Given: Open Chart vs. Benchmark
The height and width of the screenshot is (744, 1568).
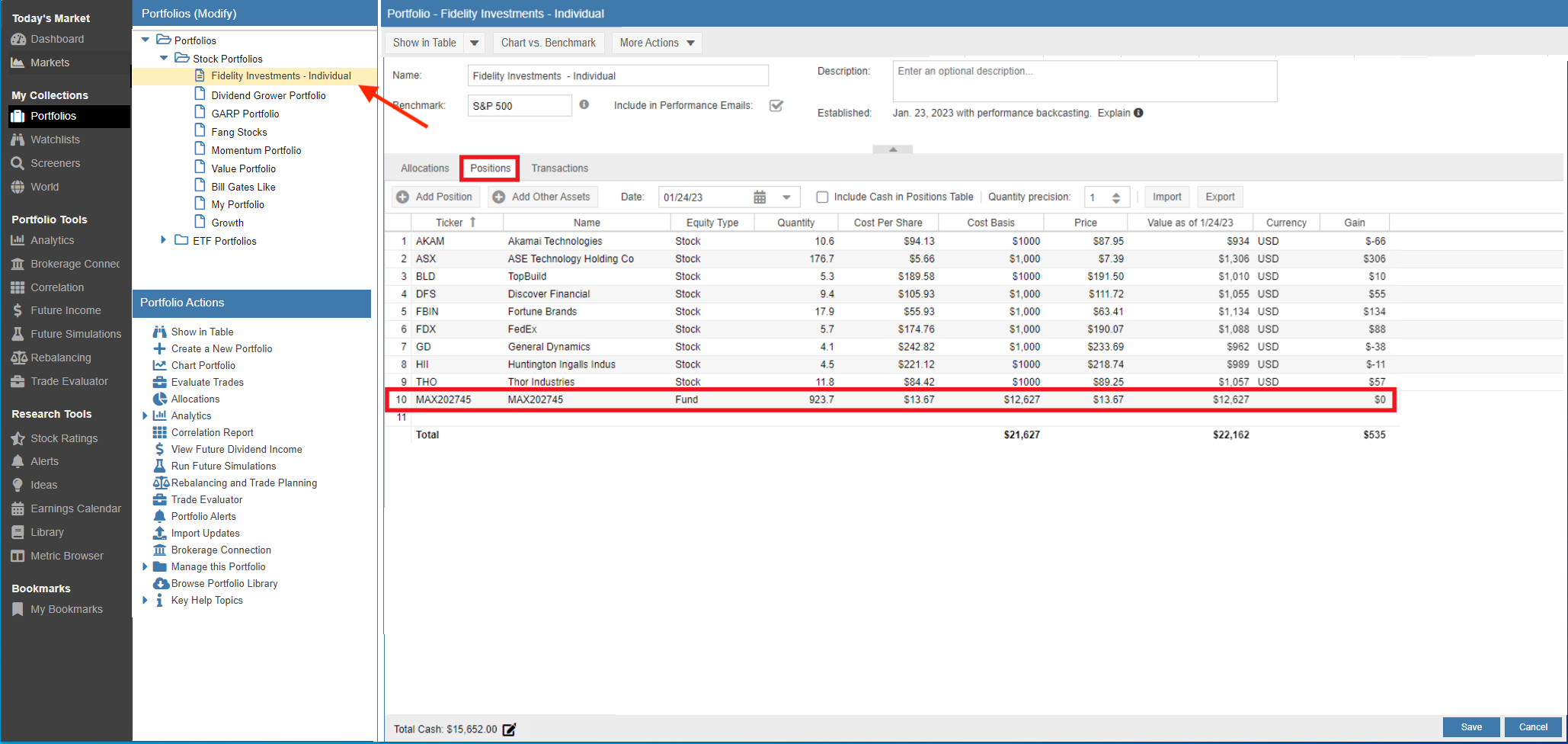Looking at the screenshot, I should [x=549, y=43].
